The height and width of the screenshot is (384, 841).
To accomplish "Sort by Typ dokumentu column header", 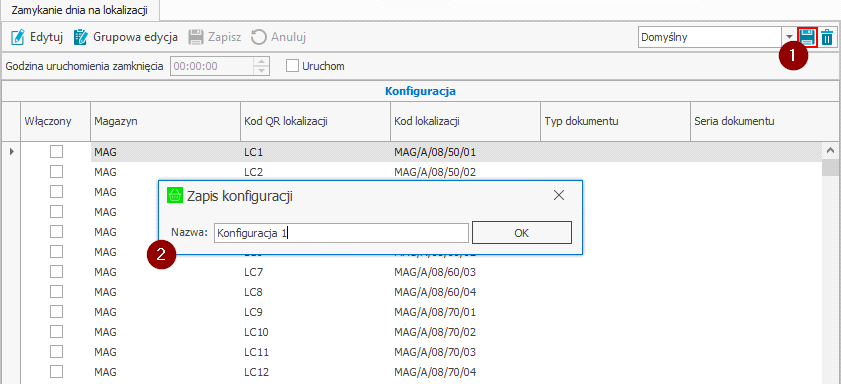I will (x=615, y=121).
